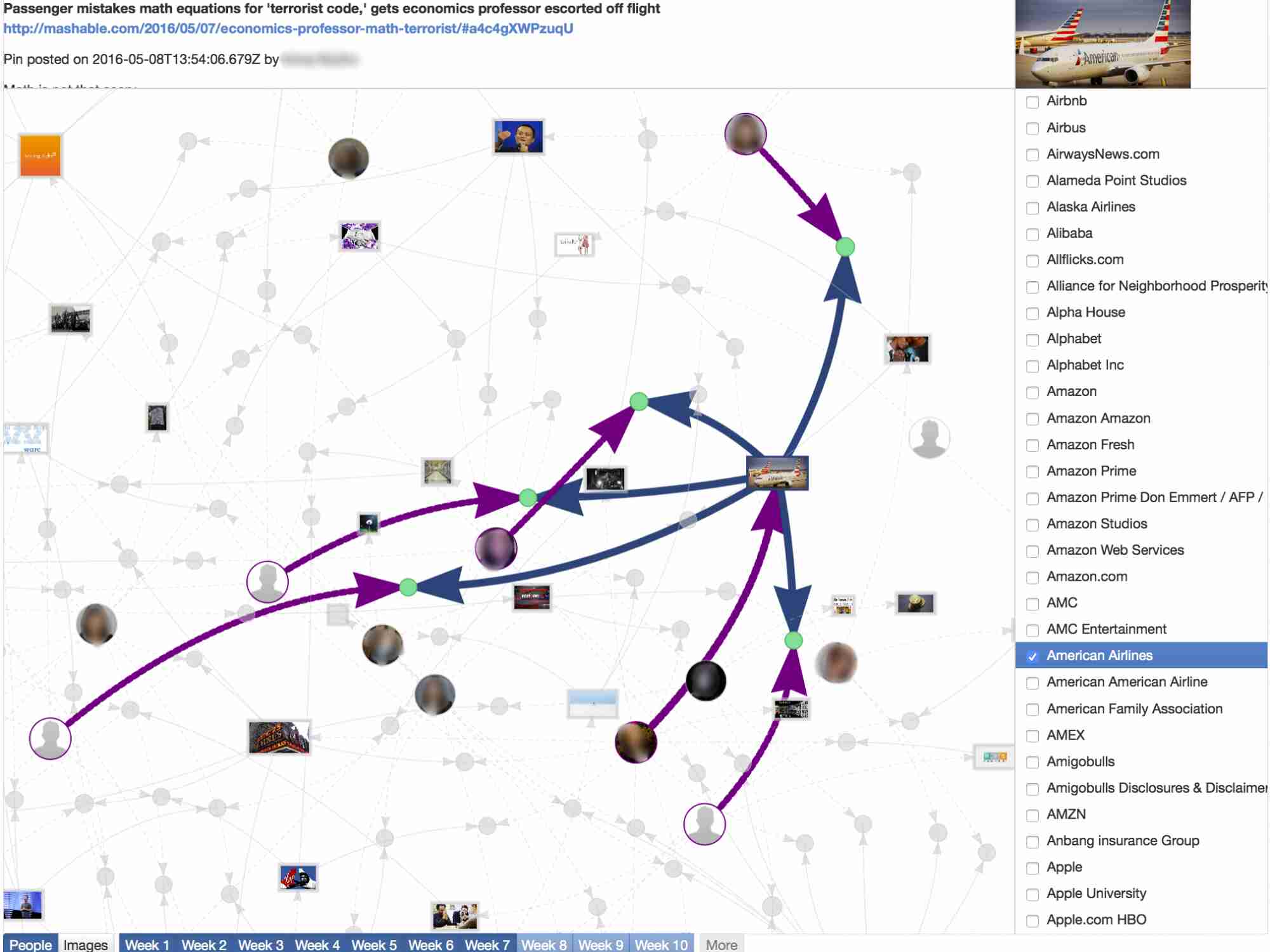
Task: Select the Amigobulls entry
Action: (1080, 762)
